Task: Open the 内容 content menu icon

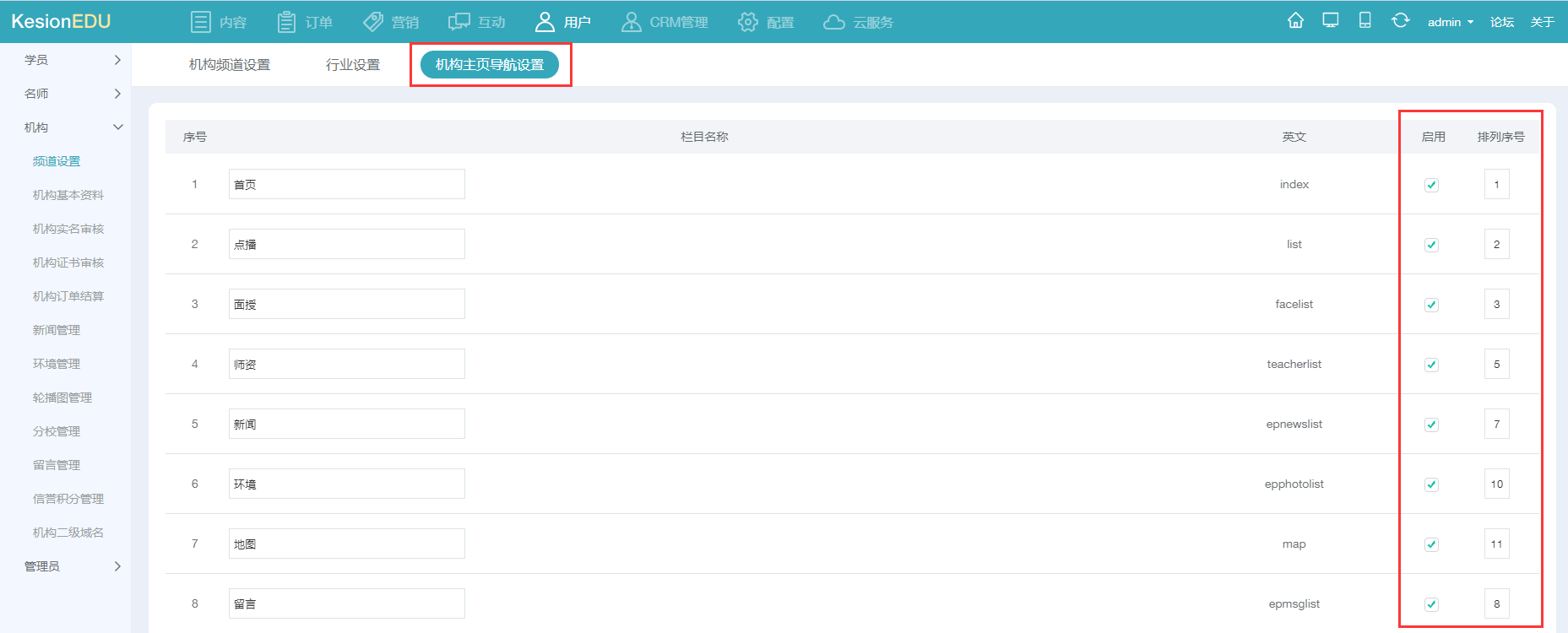Action: pyautogui.click(x=201, y=22)
